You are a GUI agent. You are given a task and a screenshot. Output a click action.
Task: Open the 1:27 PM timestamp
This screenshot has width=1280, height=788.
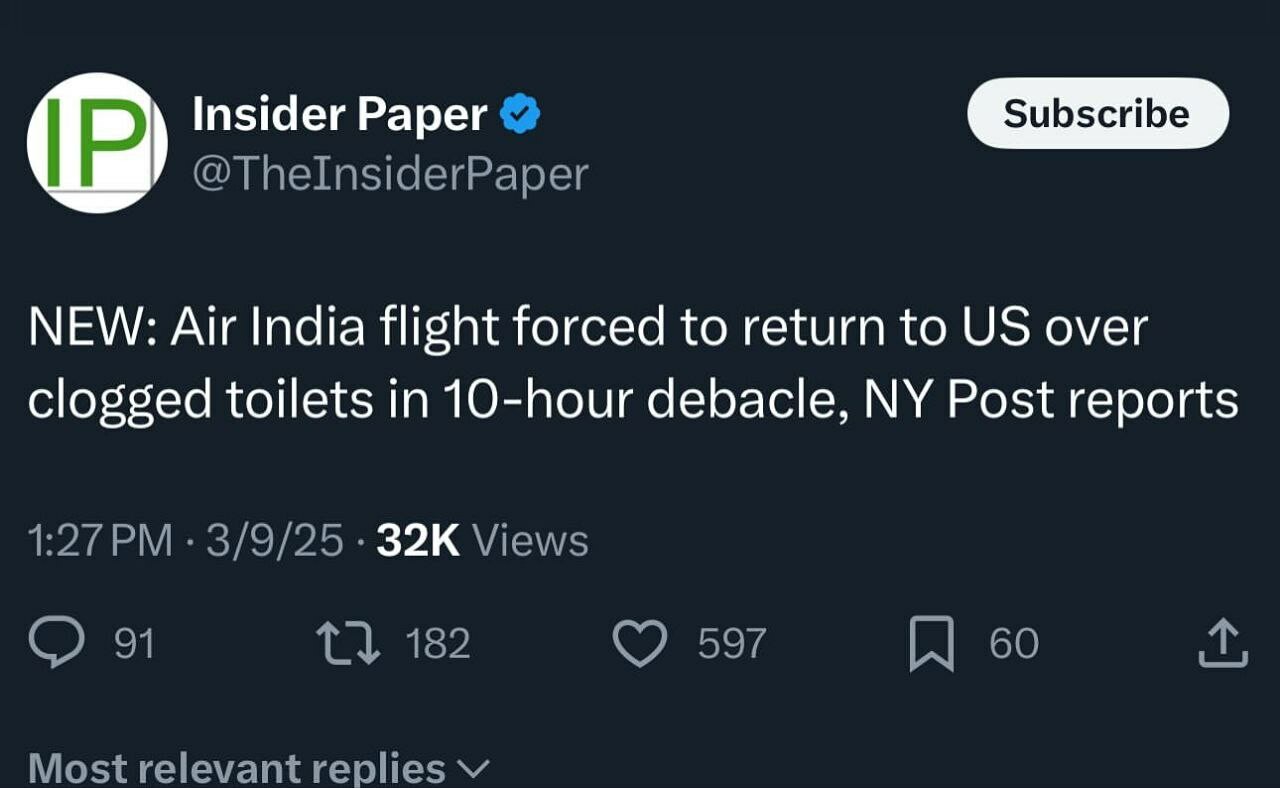(101, 541)
